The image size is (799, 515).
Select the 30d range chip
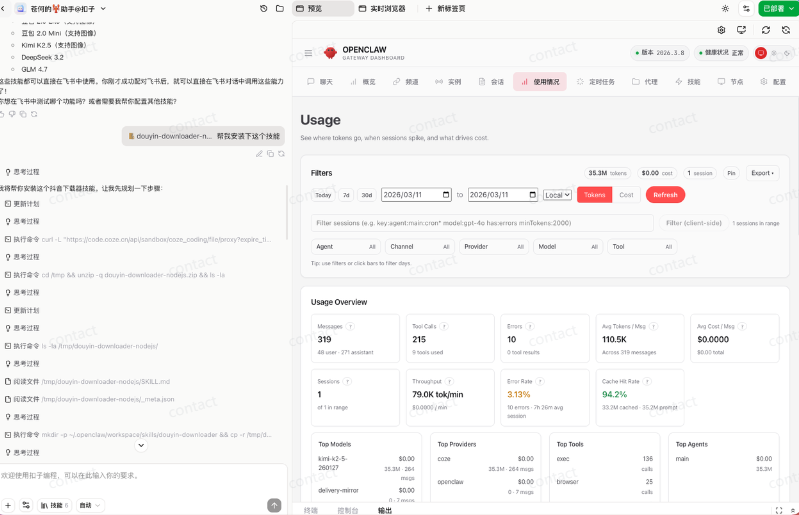pos(367,195)
